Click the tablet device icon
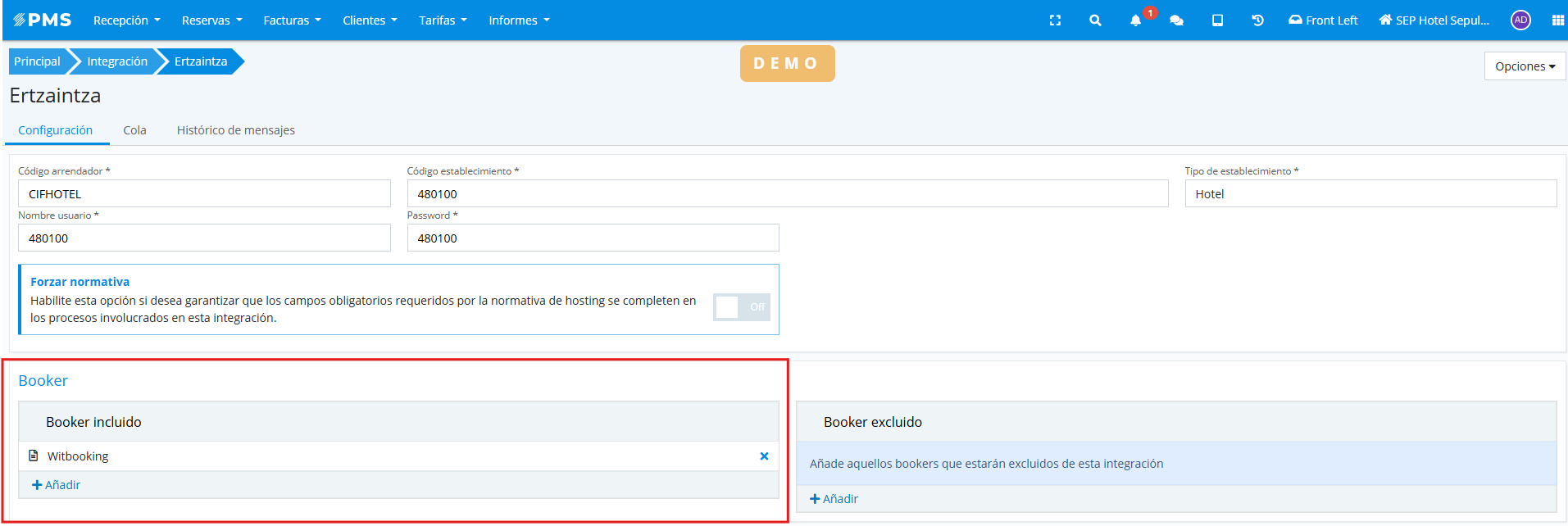This screenshot has height=526, width=1568. [1217, 20]
